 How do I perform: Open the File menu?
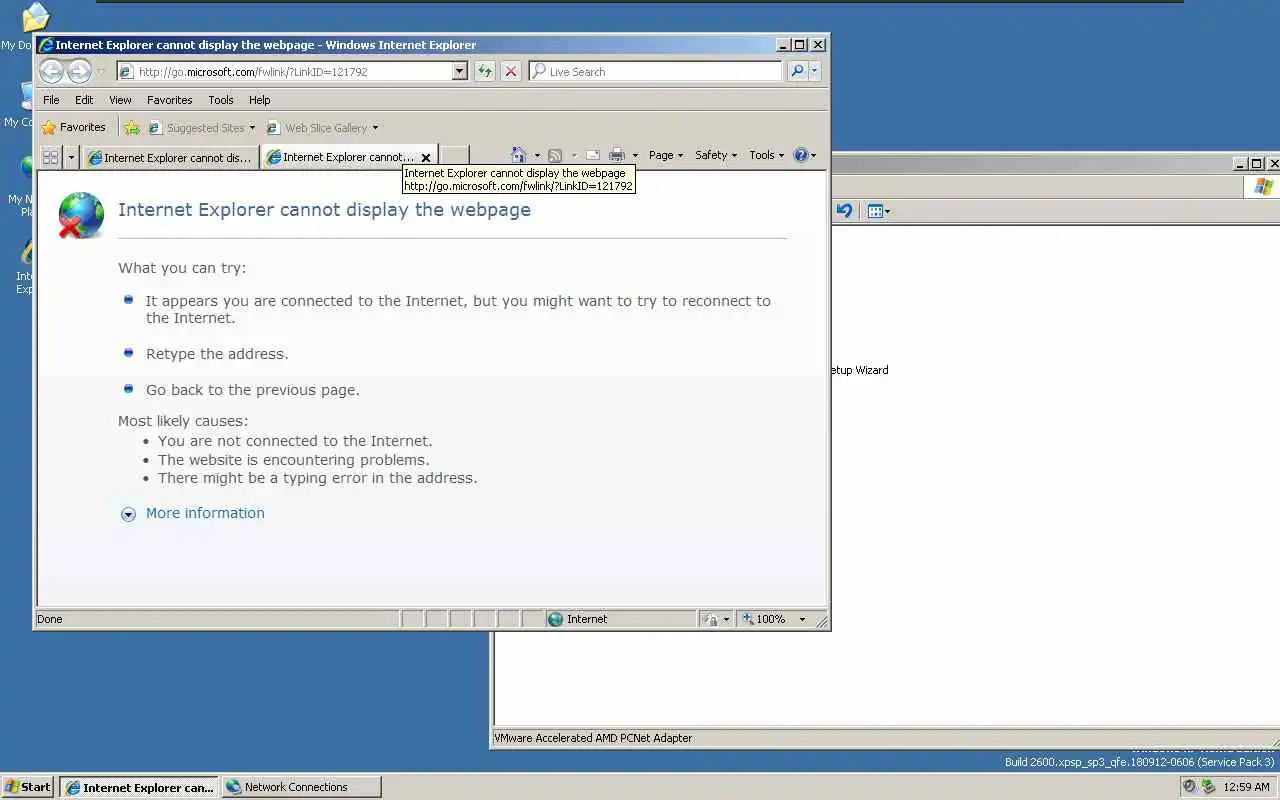pyautogui.click(x=51, y=100)
